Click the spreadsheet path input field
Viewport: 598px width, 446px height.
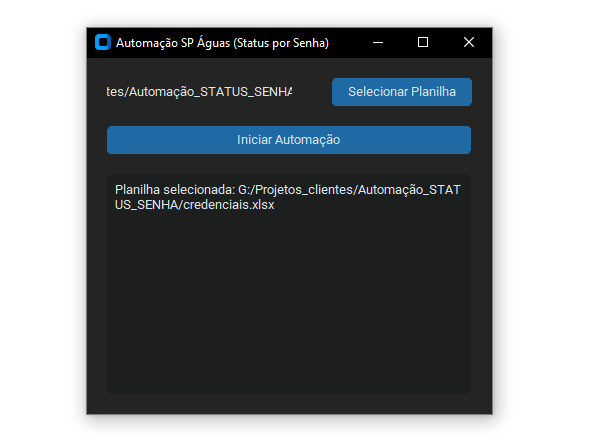199,92
